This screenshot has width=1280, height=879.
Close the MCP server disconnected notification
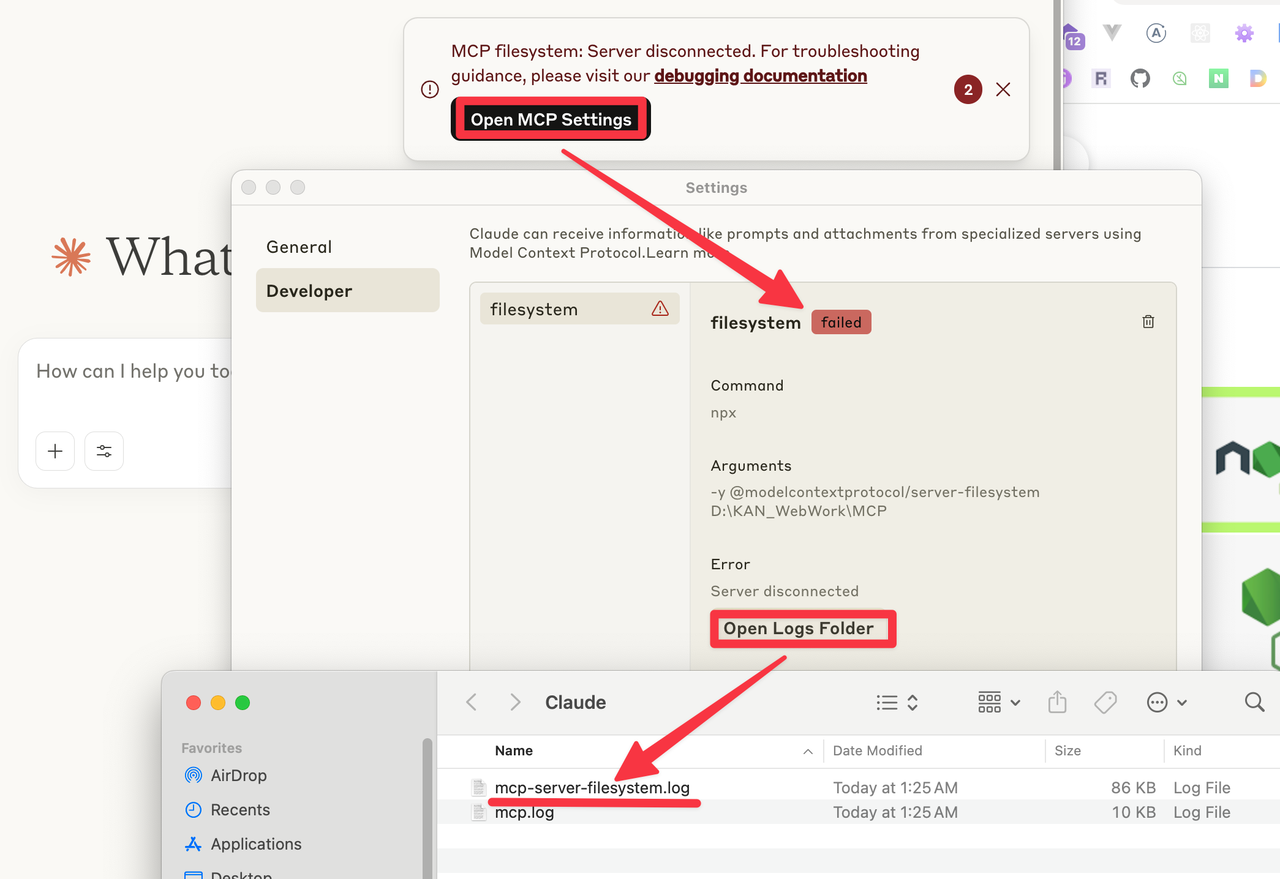[1003, 89]
